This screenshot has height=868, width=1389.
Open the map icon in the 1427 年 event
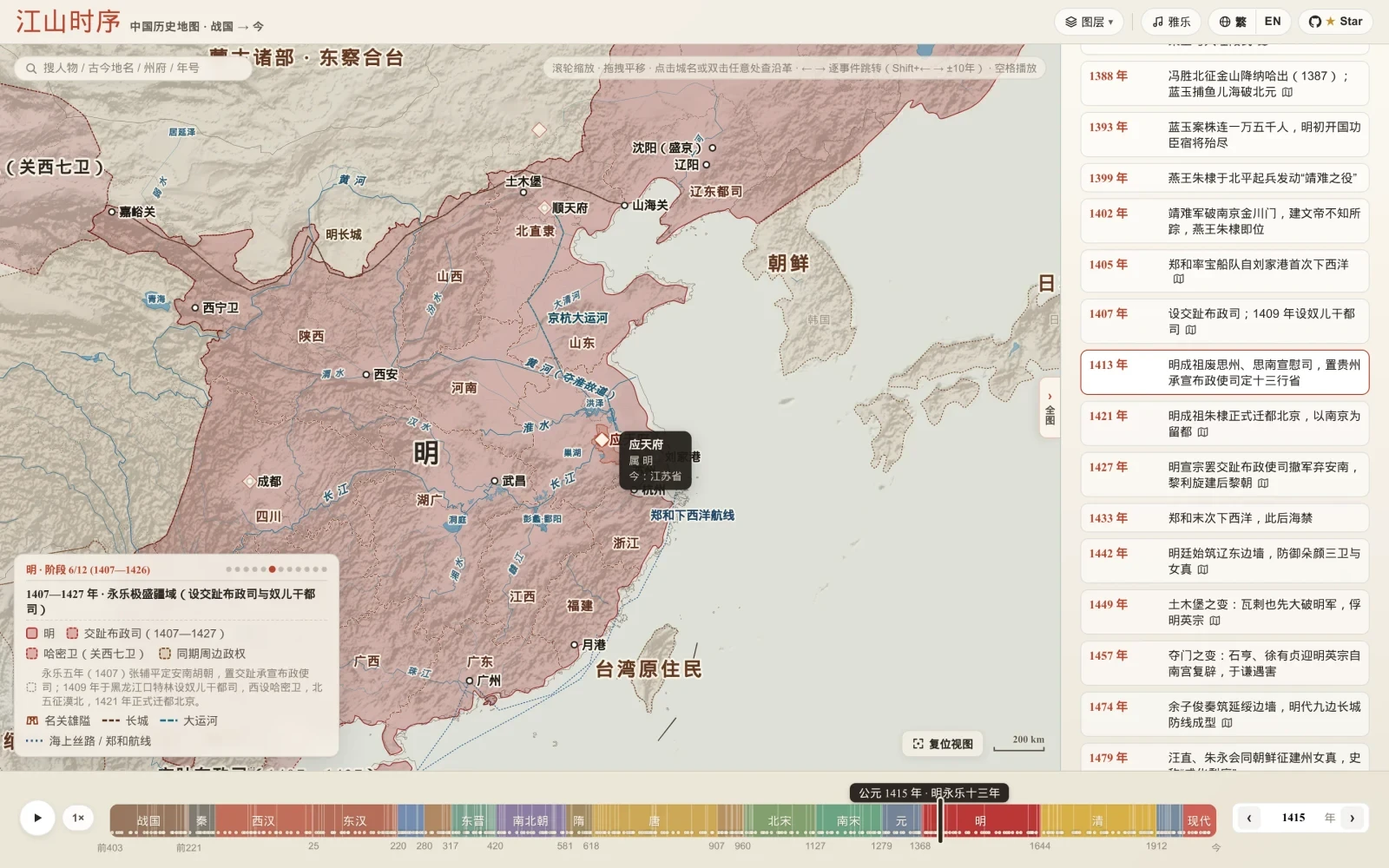pyautogui.click(x=1263, y=483)
